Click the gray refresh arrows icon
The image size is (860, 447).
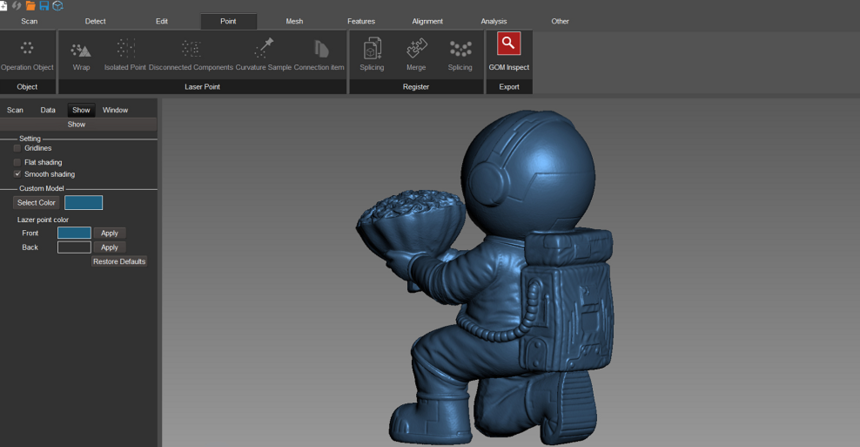coord(16,6)
